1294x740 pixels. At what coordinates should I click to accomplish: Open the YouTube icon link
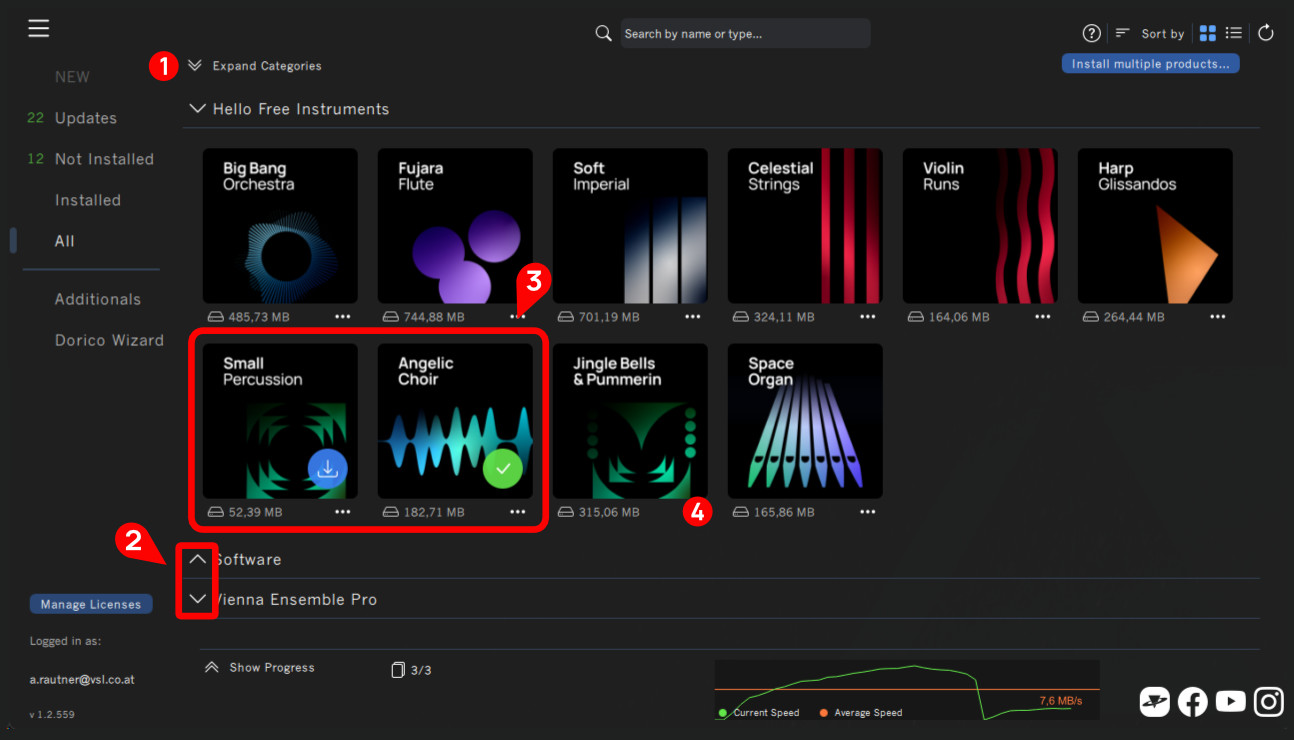coord(1230,702)
